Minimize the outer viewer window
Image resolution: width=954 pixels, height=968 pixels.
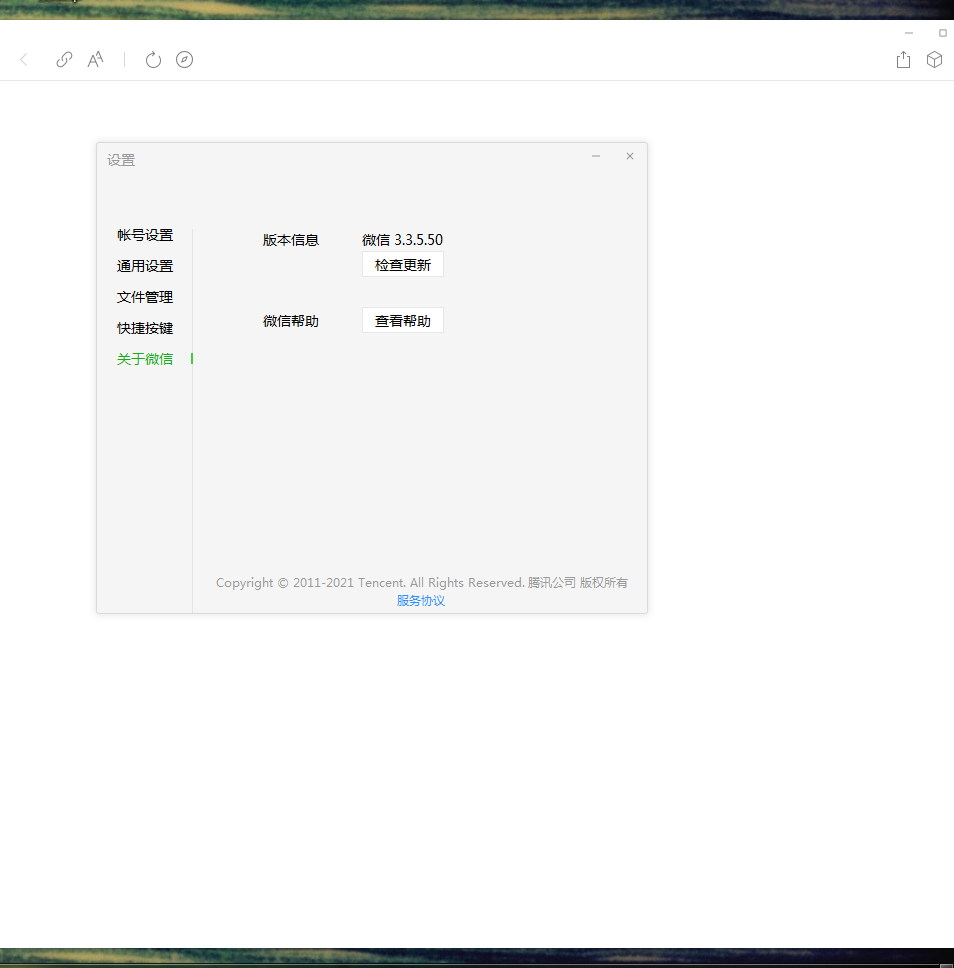click(x=909, y=33)
